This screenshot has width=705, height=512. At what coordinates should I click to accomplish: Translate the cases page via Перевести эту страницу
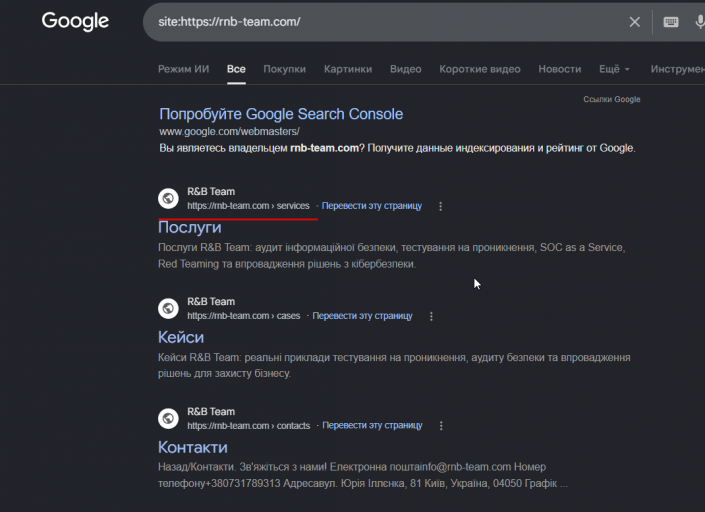[x=362, y=316]
